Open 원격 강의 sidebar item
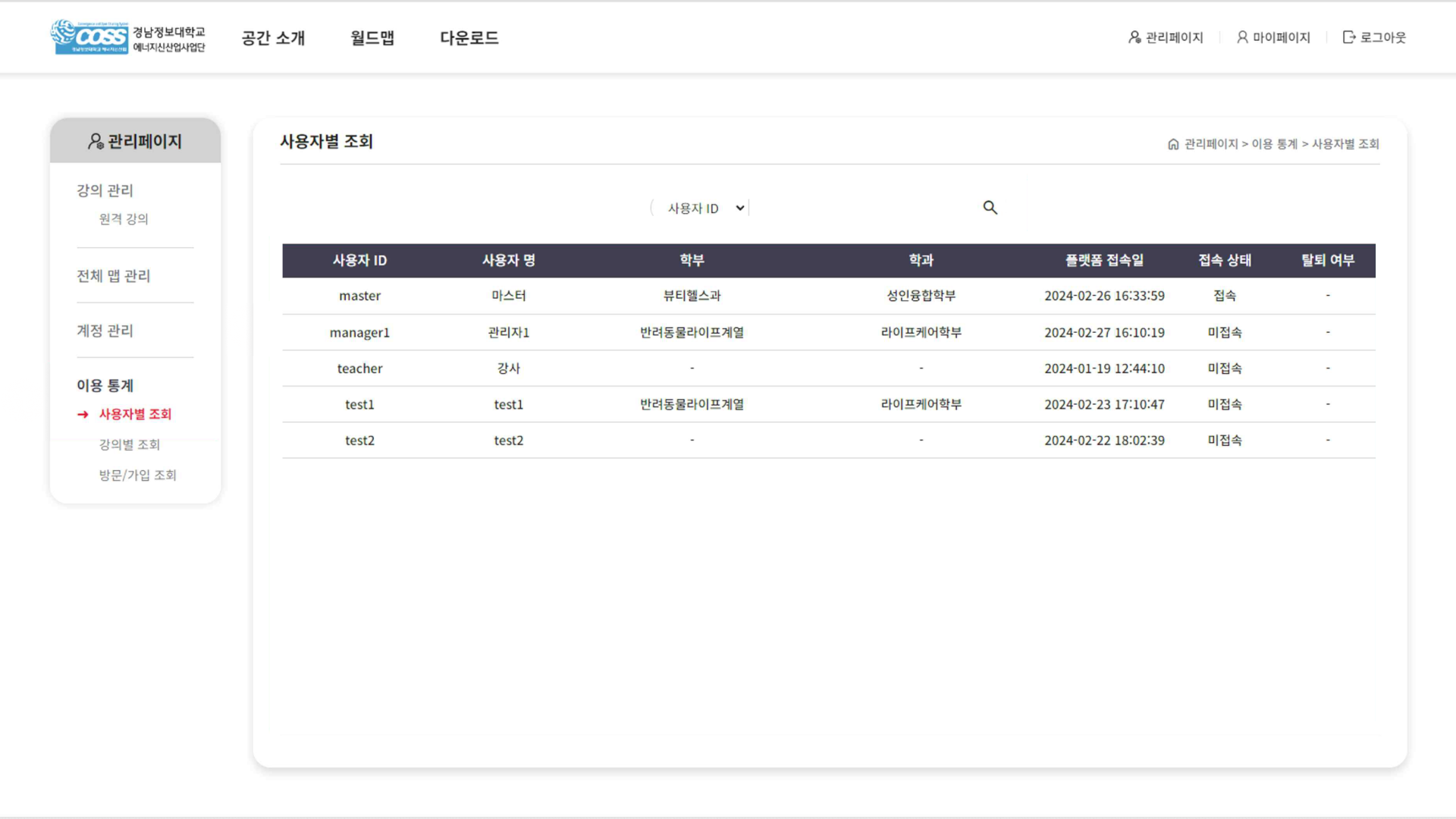Screen dimensions: 1456x819 pyautogui.click(x=124, y=219)
